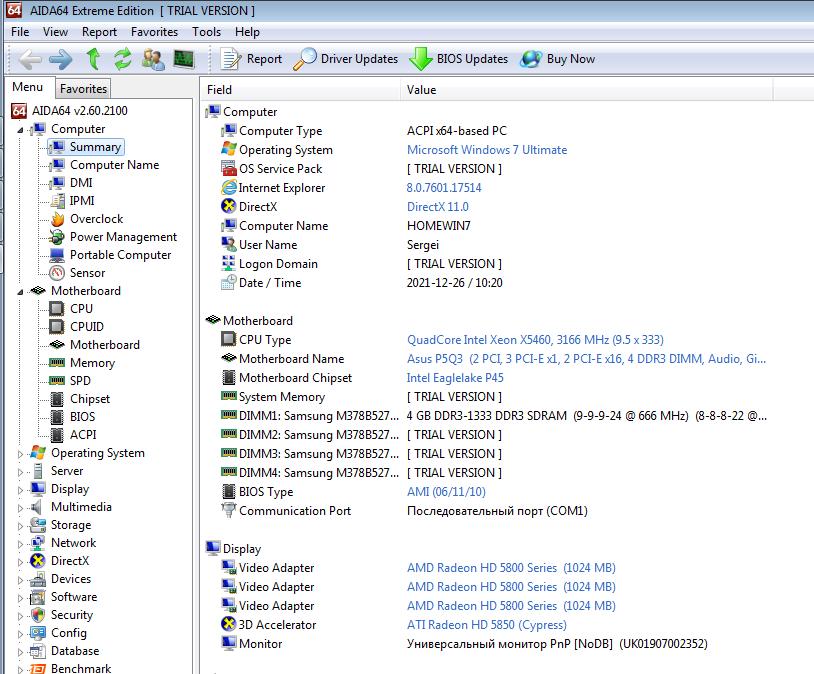Click the BIOS chip icon in tree
814x674 pixels.
[57, 416]
